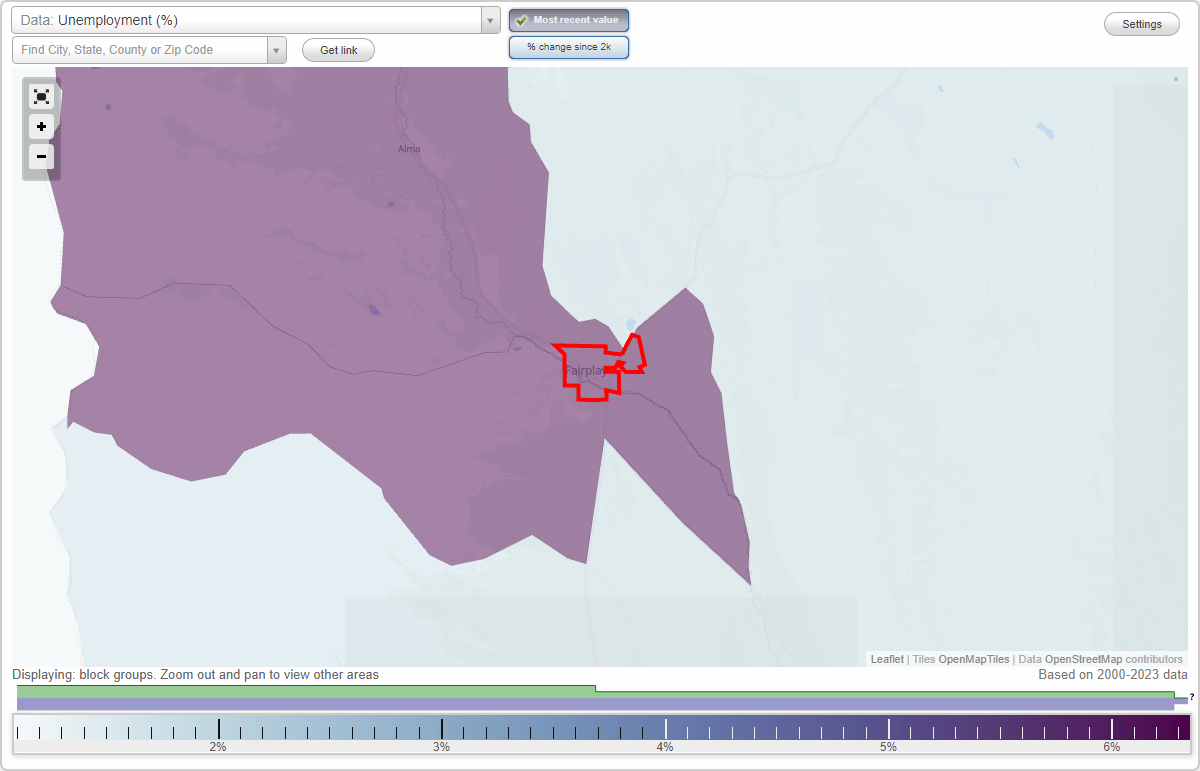Click the 2% mark on color legend
This screenshot has width=1200, height=771.
click(x=218, y=730)
